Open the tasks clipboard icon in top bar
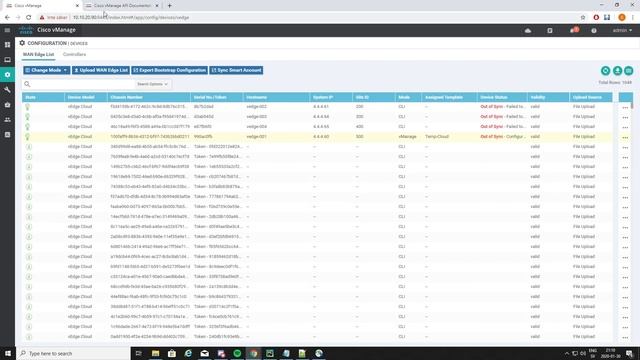 click(x=550, y=31)
